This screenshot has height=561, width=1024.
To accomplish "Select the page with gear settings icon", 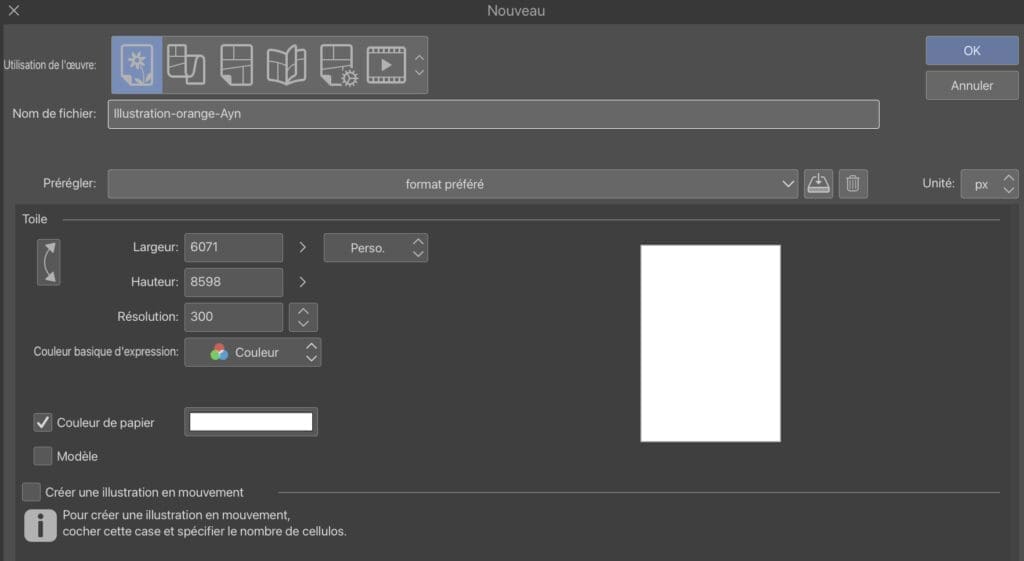I will [x=338, y=65].
